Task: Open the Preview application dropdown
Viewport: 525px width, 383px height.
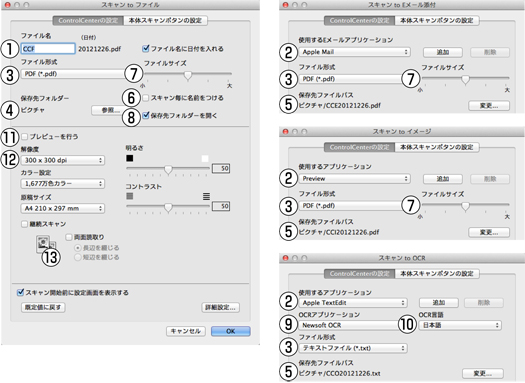Action: point(354,179)
